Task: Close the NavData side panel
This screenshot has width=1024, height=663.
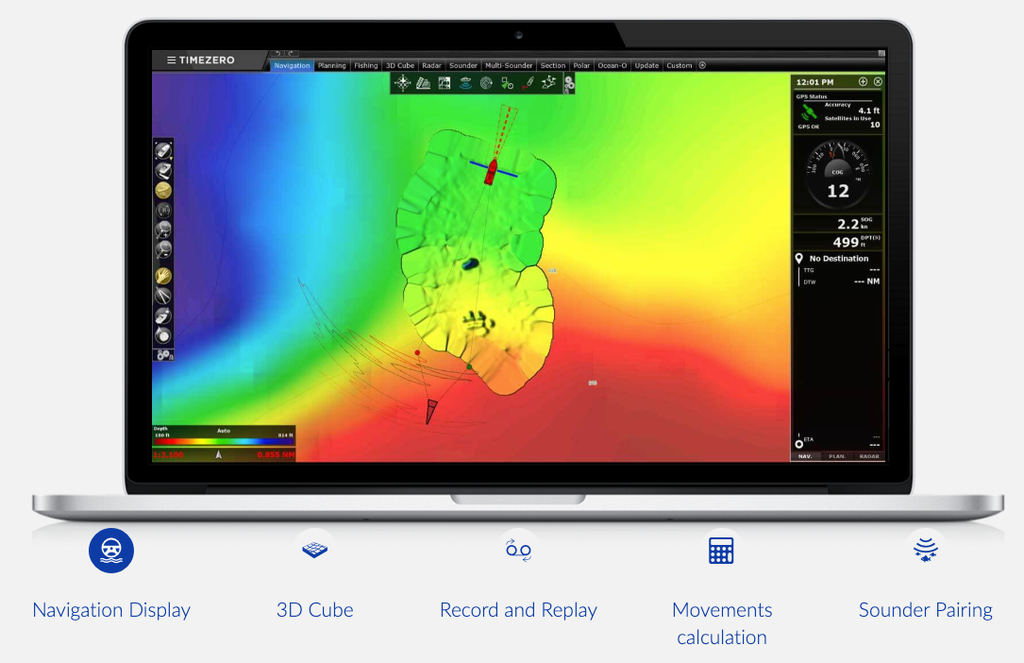Action: pyautogui.click(x=878, y=82)
